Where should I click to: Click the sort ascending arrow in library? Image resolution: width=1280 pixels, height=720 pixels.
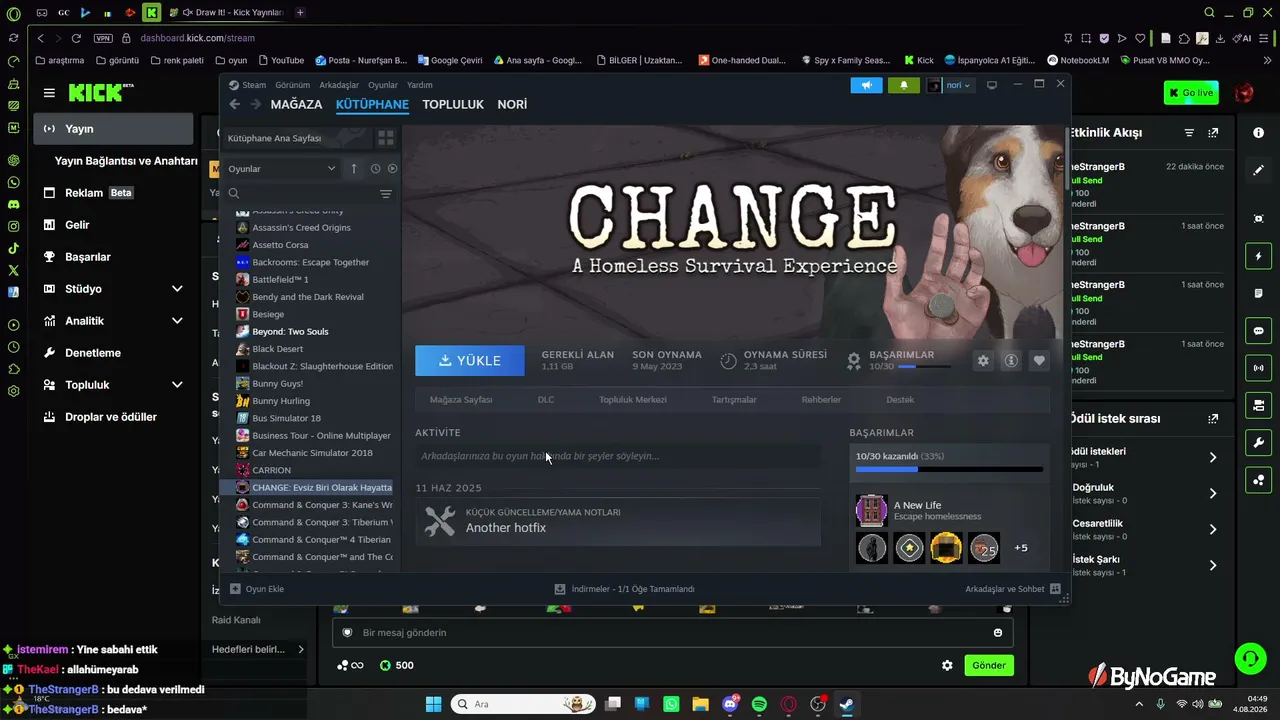(354, 169)
